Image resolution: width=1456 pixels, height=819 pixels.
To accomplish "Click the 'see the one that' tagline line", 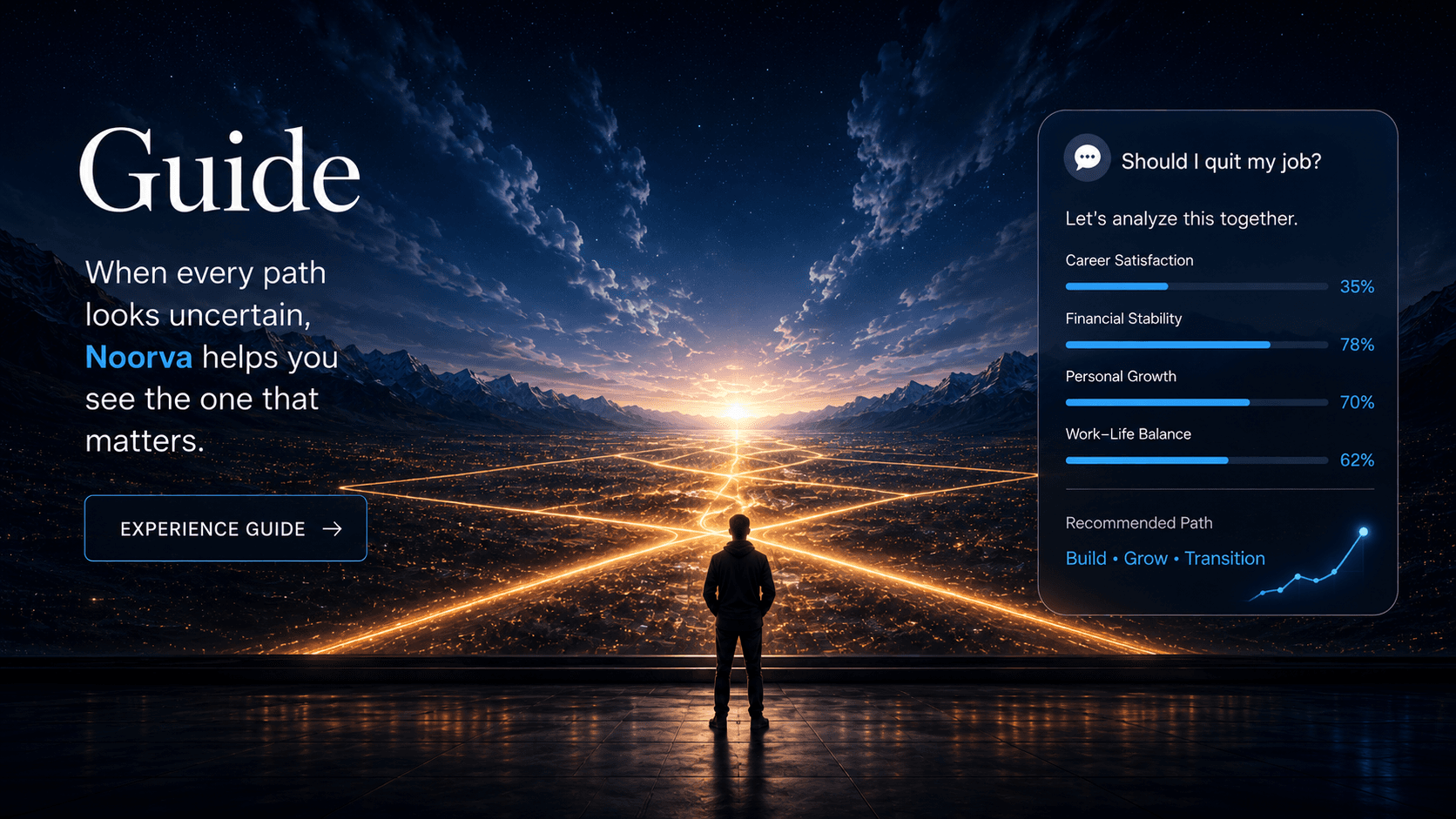I will (202, 399).
